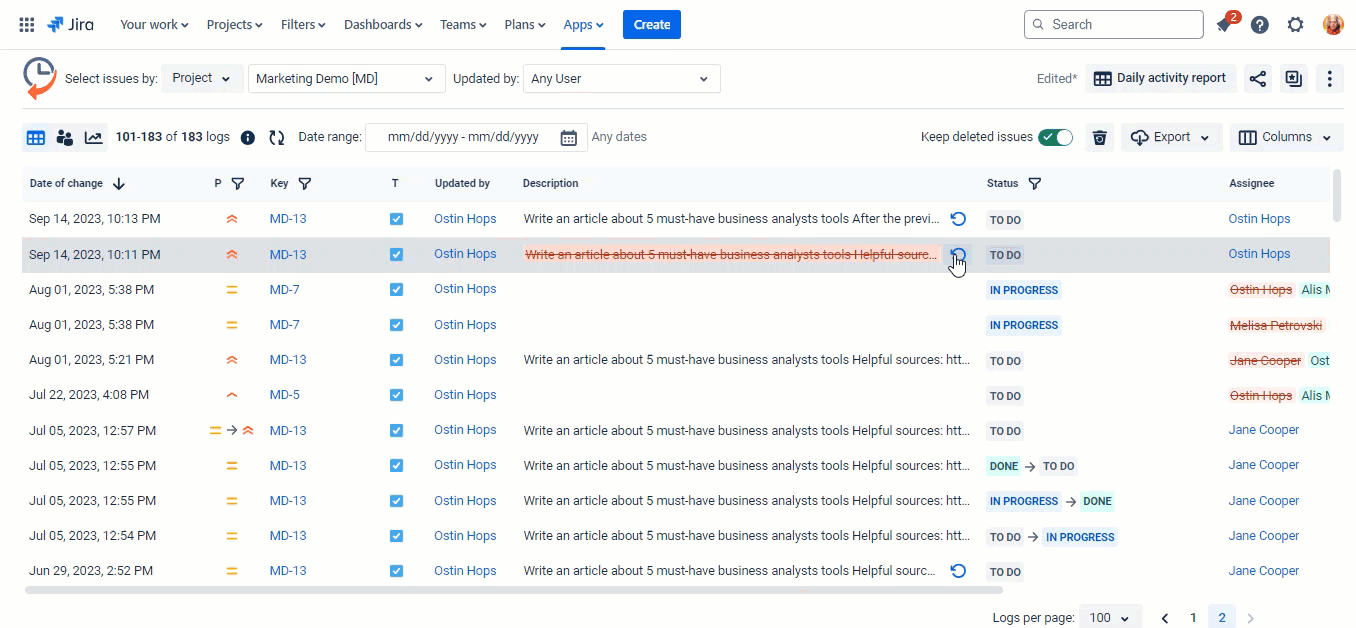Screen dimensions: 1356x628
Task: Expand the Columns dropdown
Action: [x=1285, y=138]
